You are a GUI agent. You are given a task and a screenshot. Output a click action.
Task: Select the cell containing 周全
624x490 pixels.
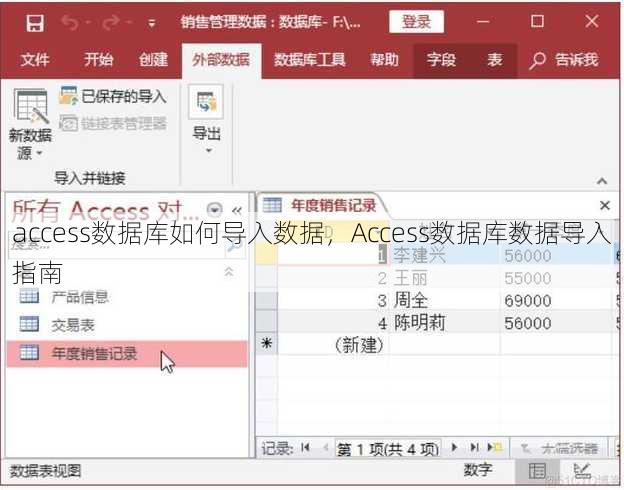pyautogui.click(x=444, y=300)
